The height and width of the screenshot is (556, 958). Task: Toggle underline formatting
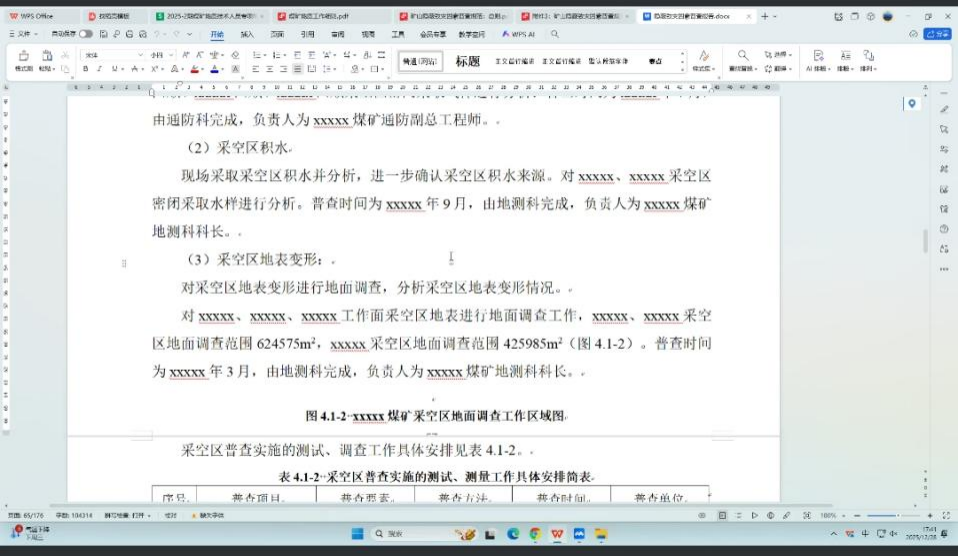pyautogui.click(x=113, y=69)
